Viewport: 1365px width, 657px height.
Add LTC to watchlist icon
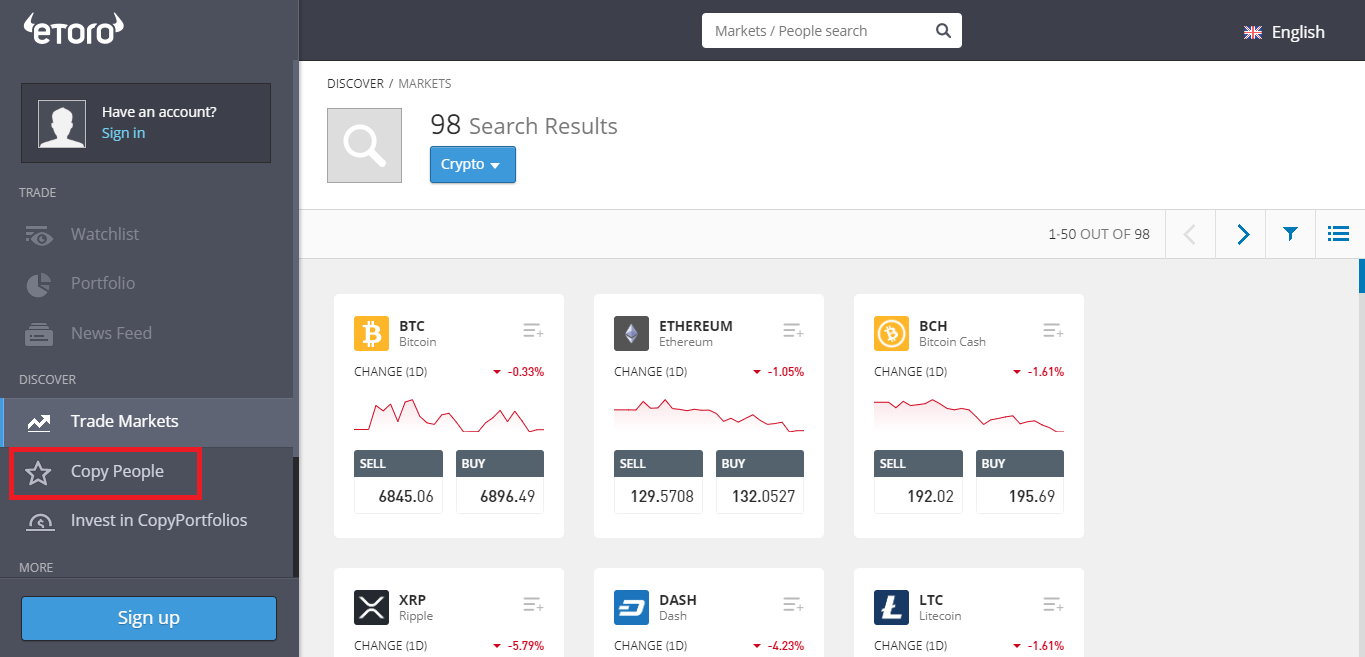pyautogui.click(x=1053, y=605)
